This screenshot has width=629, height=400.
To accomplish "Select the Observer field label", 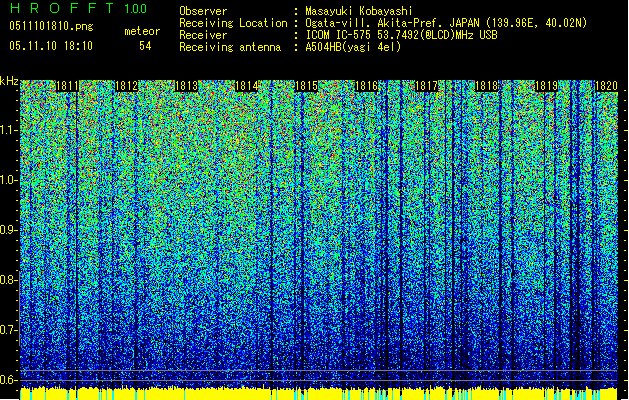I will click(x=203, y=11).
